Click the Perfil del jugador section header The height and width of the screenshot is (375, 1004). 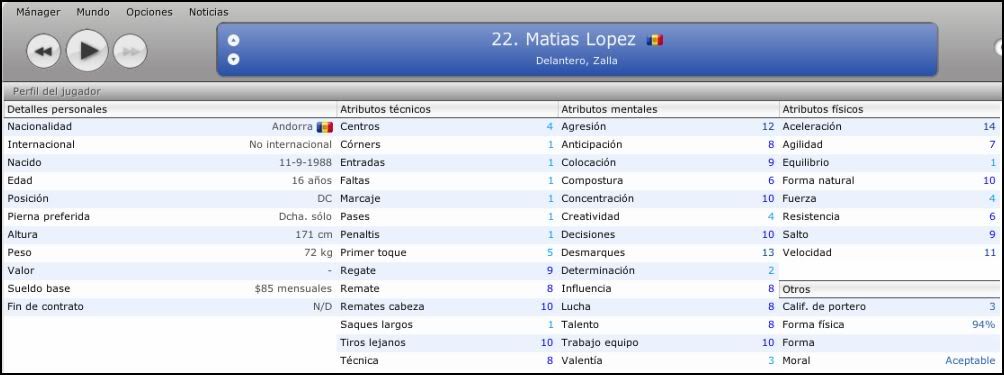click(57, 92)
